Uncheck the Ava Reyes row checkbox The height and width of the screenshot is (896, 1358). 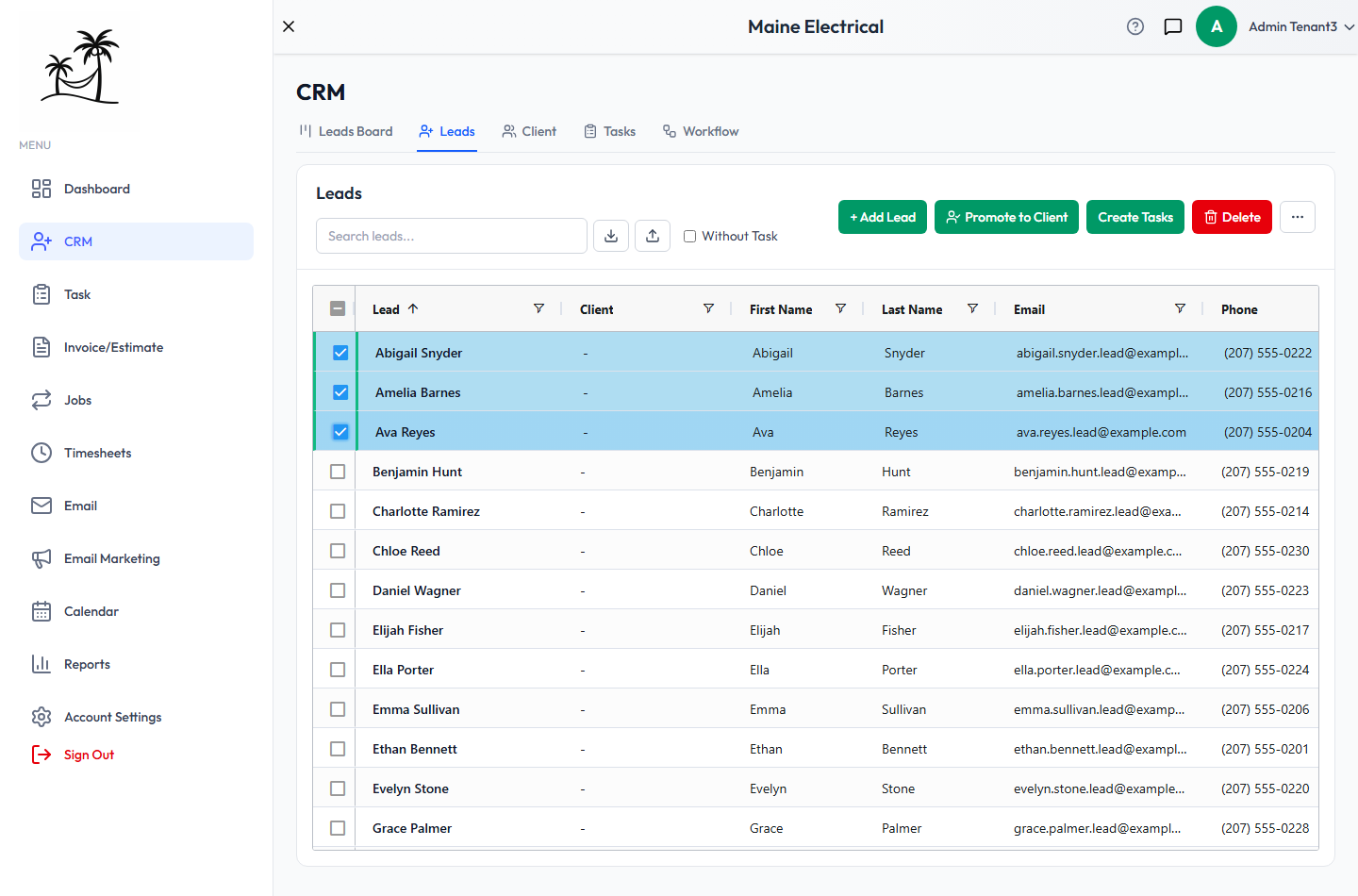[x=340, y=432]
